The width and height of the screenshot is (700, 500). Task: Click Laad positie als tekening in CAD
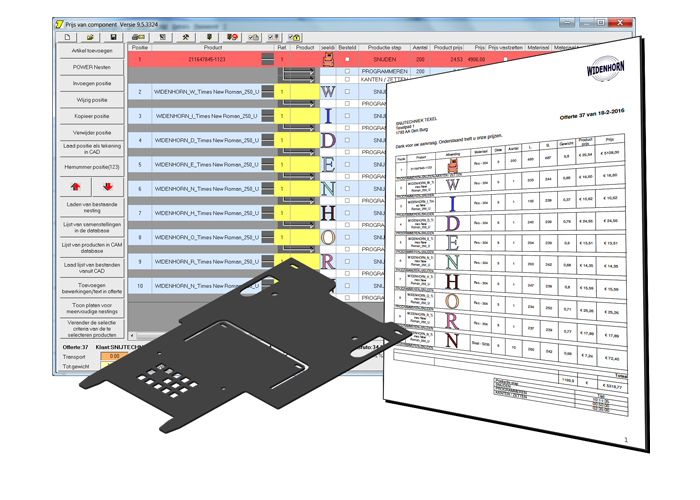[92, 149]
